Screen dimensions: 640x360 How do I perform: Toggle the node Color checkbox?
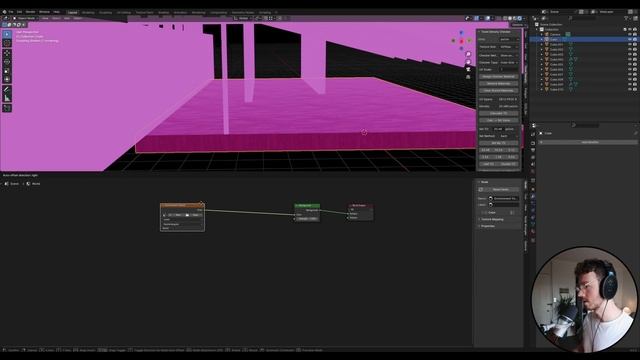pos(485,213)
